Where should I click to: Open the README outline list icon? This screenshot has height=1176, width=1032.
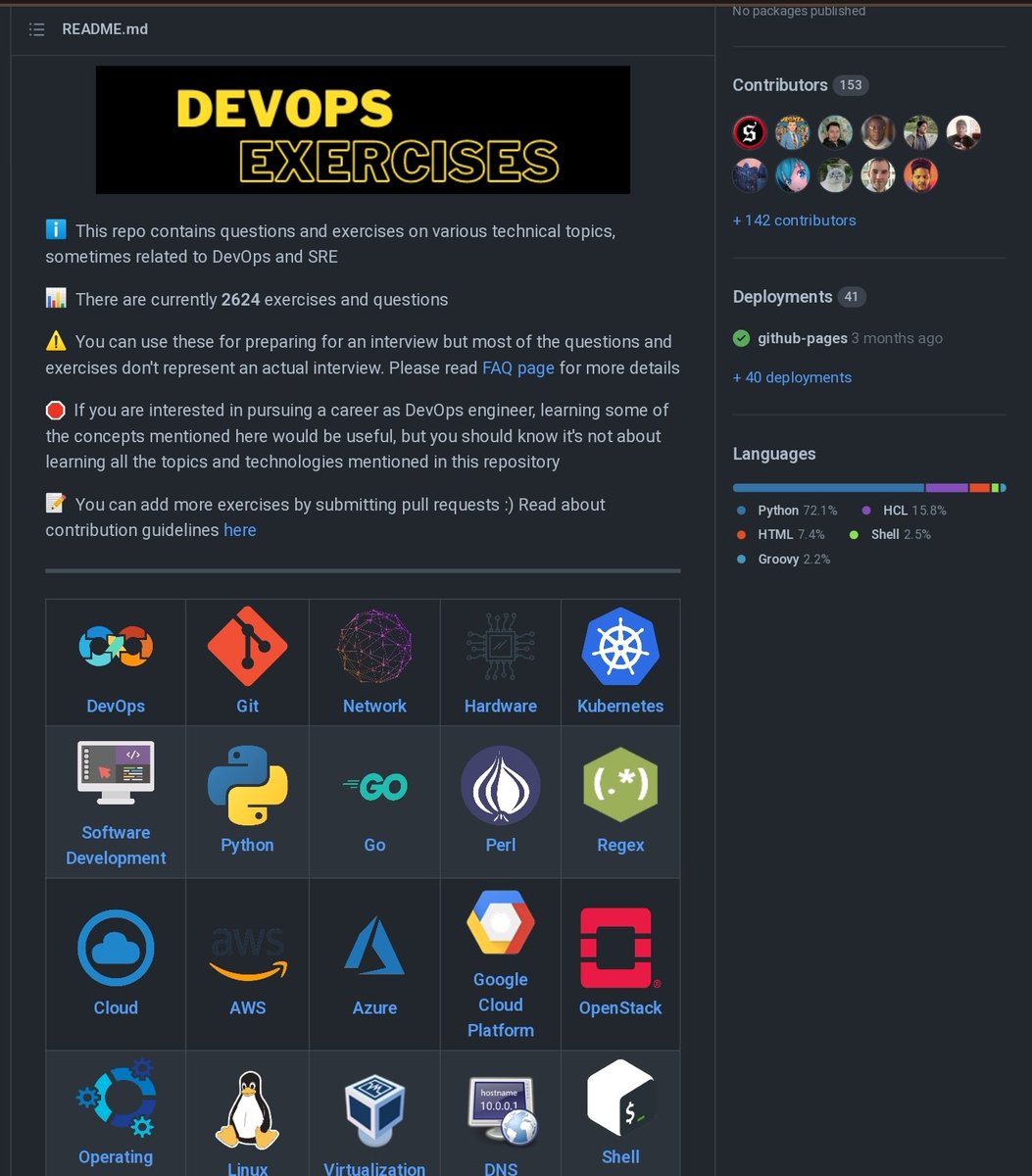[x=37, y=29]
